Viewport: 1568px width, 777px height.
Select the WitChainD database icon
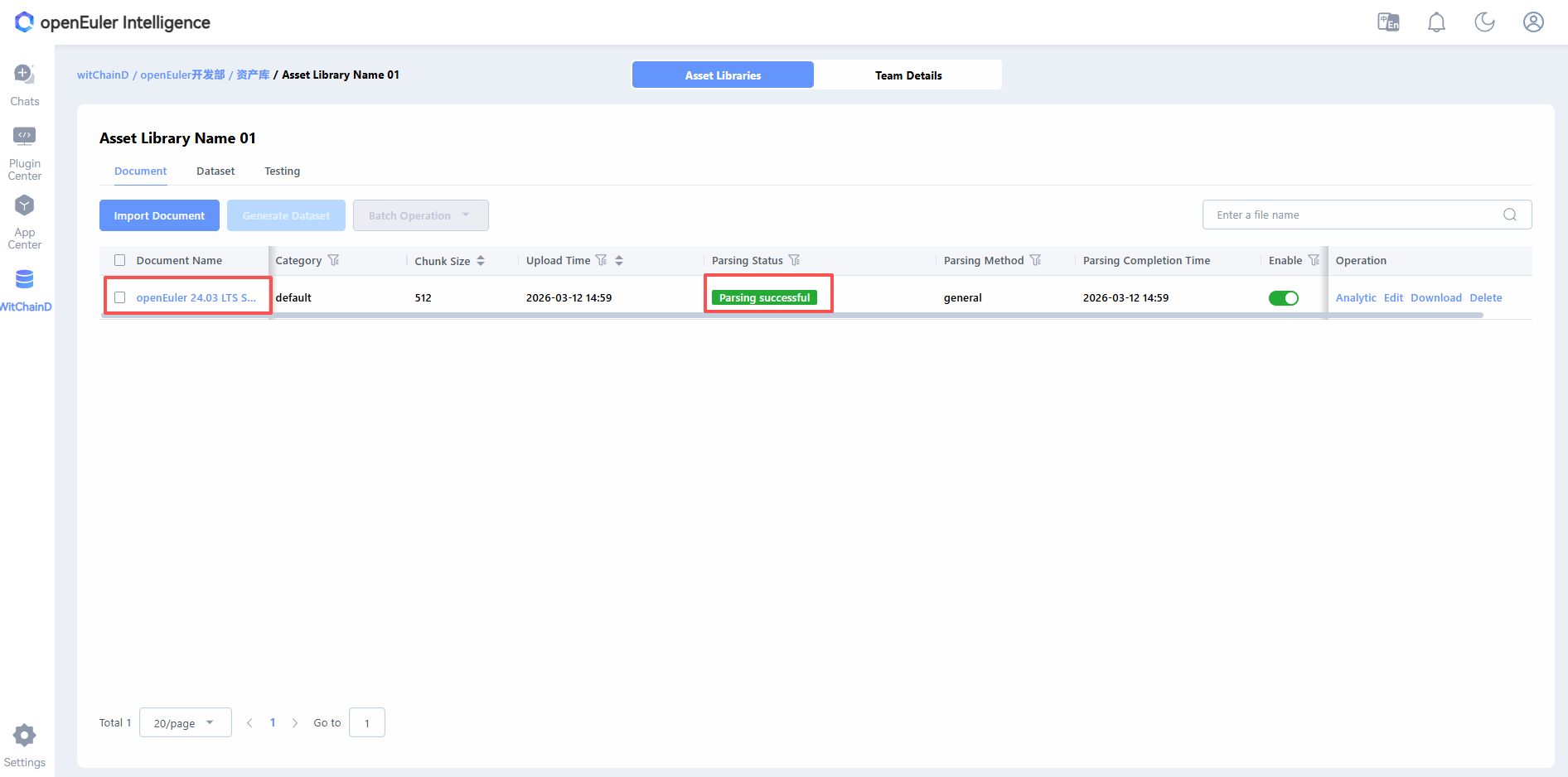(x=24, y=279)
